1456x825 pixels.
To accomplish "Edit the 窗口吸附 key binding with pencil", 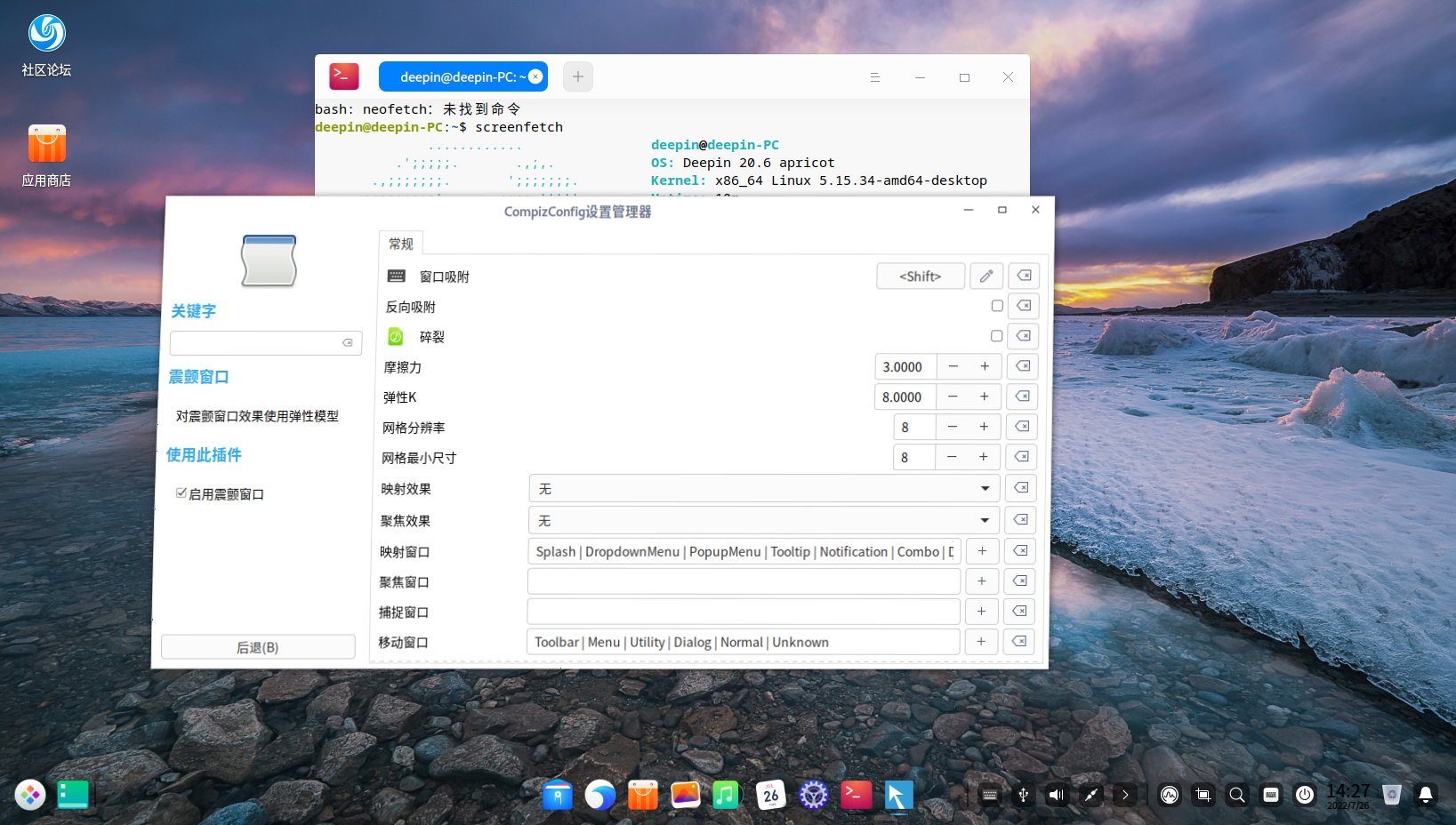I will click(x=986, y=276).
